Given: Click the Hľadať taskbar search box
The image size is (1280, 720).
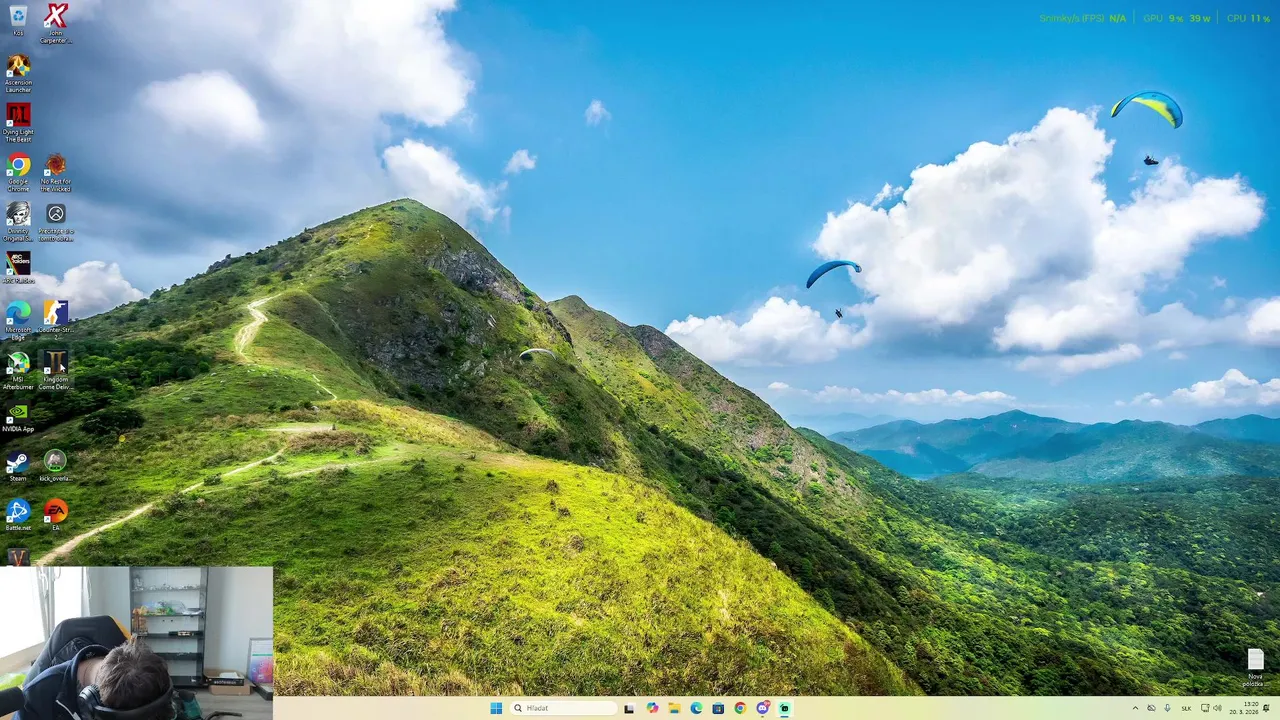Looking at the screenshot, I should [564, 708].
